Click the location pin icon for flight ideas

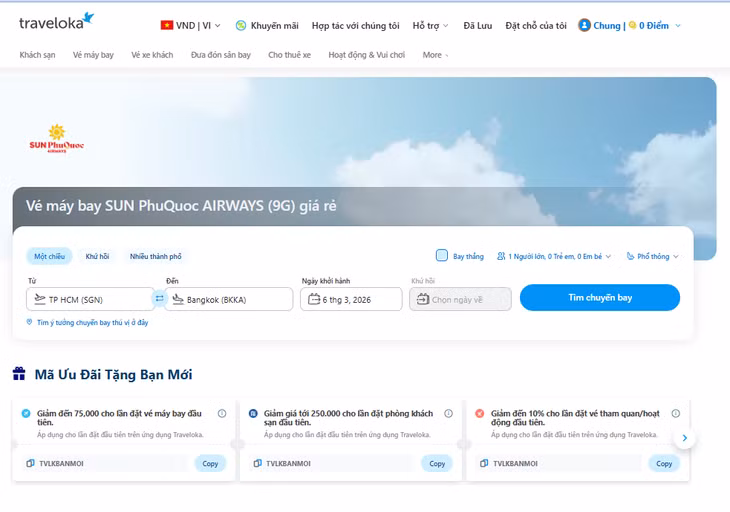(x=29, y=322)
